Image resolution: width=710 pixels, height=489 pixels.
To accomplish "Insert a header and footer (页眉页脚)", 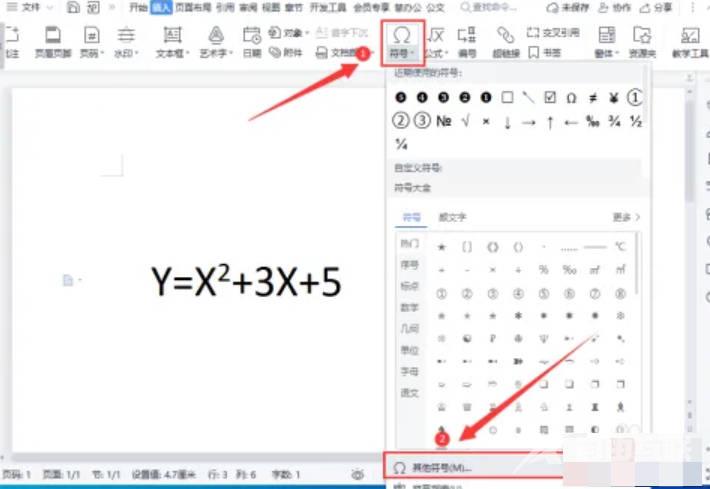I will pyautogui.click(x=53, y=42).
